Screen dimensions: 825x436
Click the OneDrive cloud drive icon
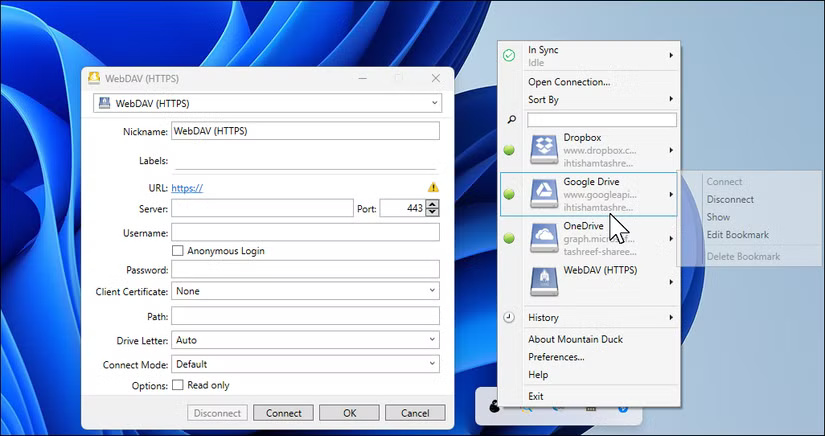coord(544,237)
